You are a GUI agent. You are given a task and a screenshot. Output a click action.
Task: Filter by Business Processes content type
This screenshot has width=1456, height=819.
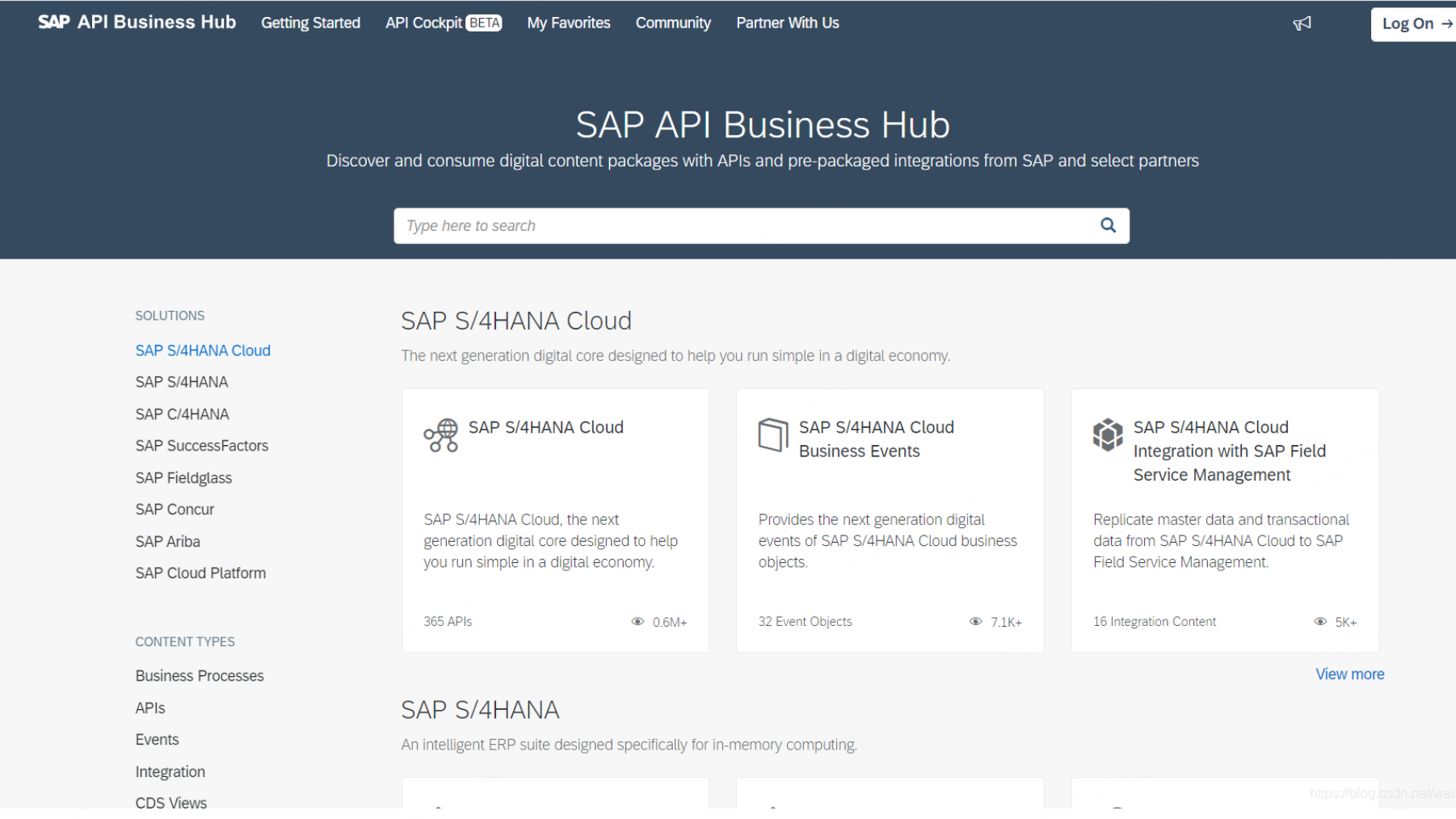point(200,676)
